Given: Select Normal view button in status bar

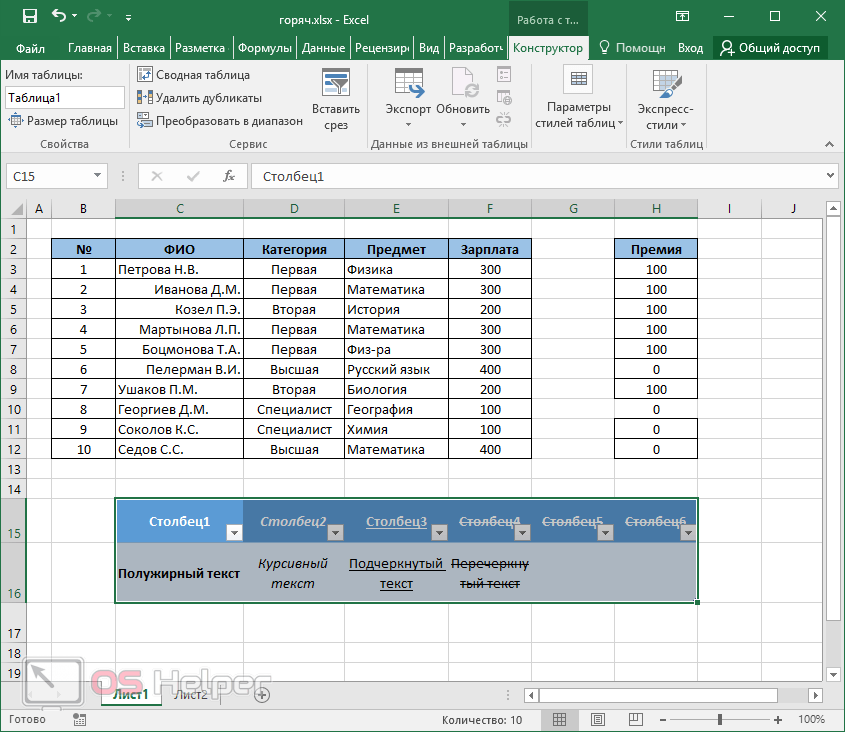Looking at the screenshot, I should pos(560,719).
